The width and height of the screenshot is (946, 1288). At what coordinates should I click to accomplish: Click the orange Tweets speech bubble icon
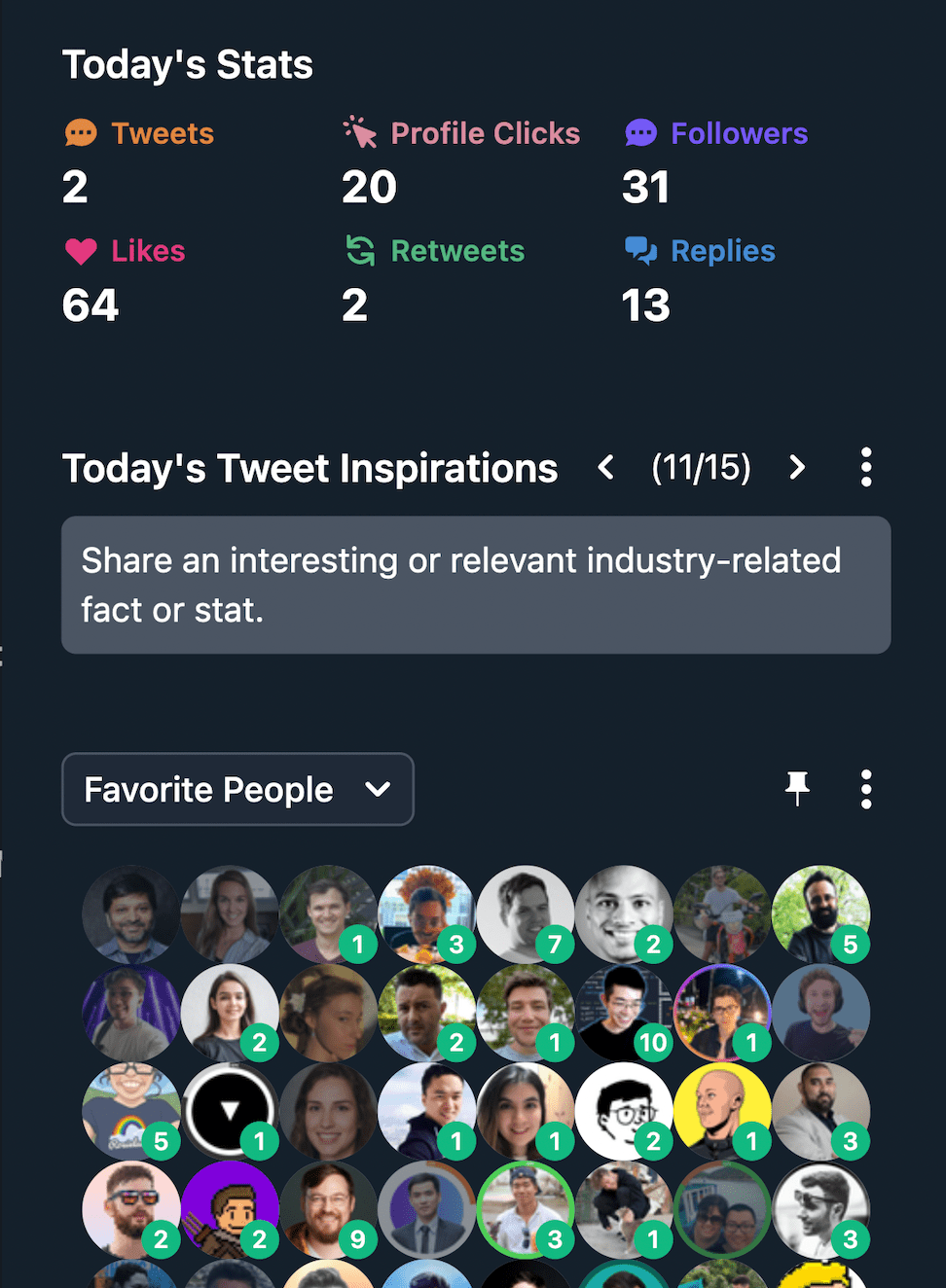[x=82, y=132]
